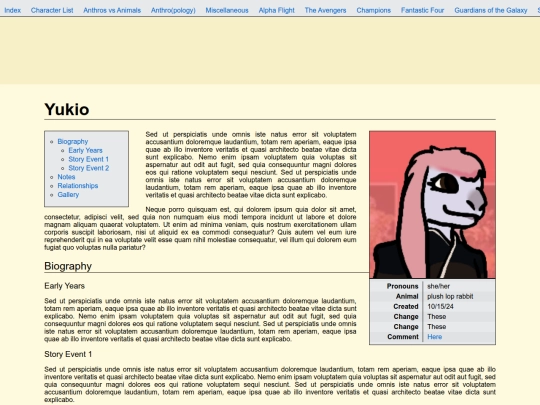Open Notes from the contents list
This screenshot has height=405, width=540.
[x=66, y=177]
